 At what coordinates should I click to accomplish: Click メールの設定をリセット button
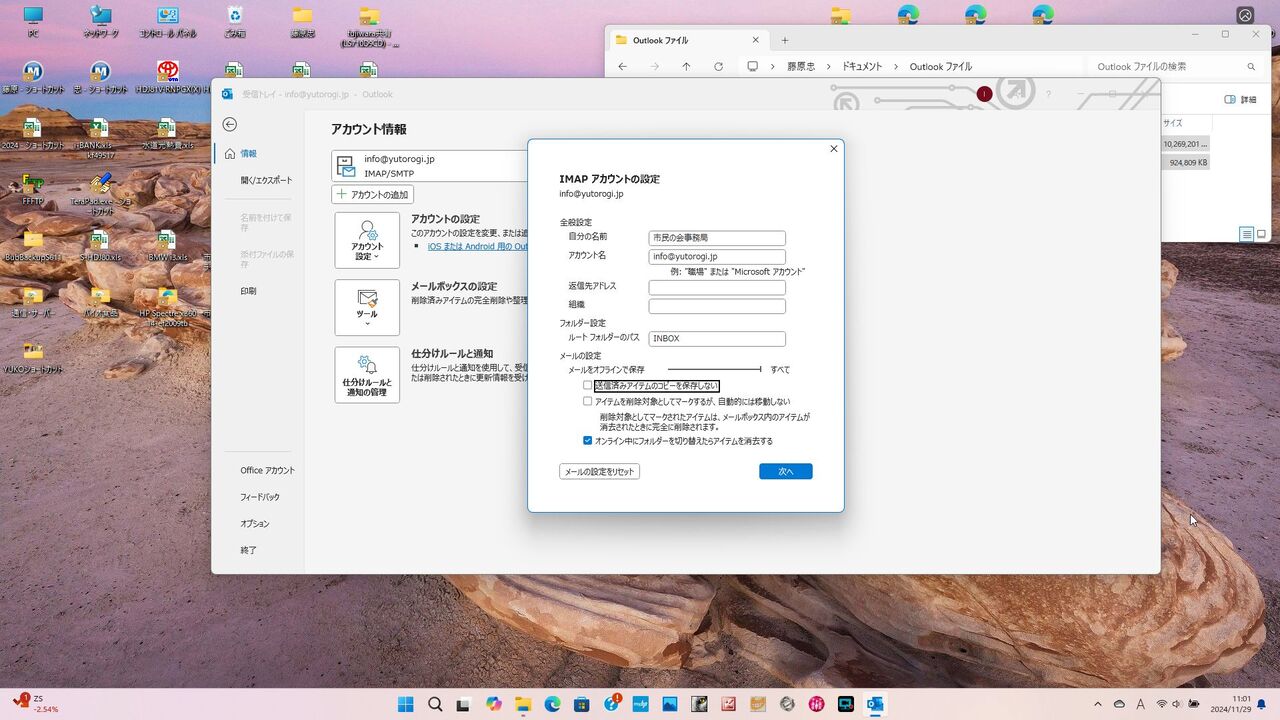[x=599, y=471]
